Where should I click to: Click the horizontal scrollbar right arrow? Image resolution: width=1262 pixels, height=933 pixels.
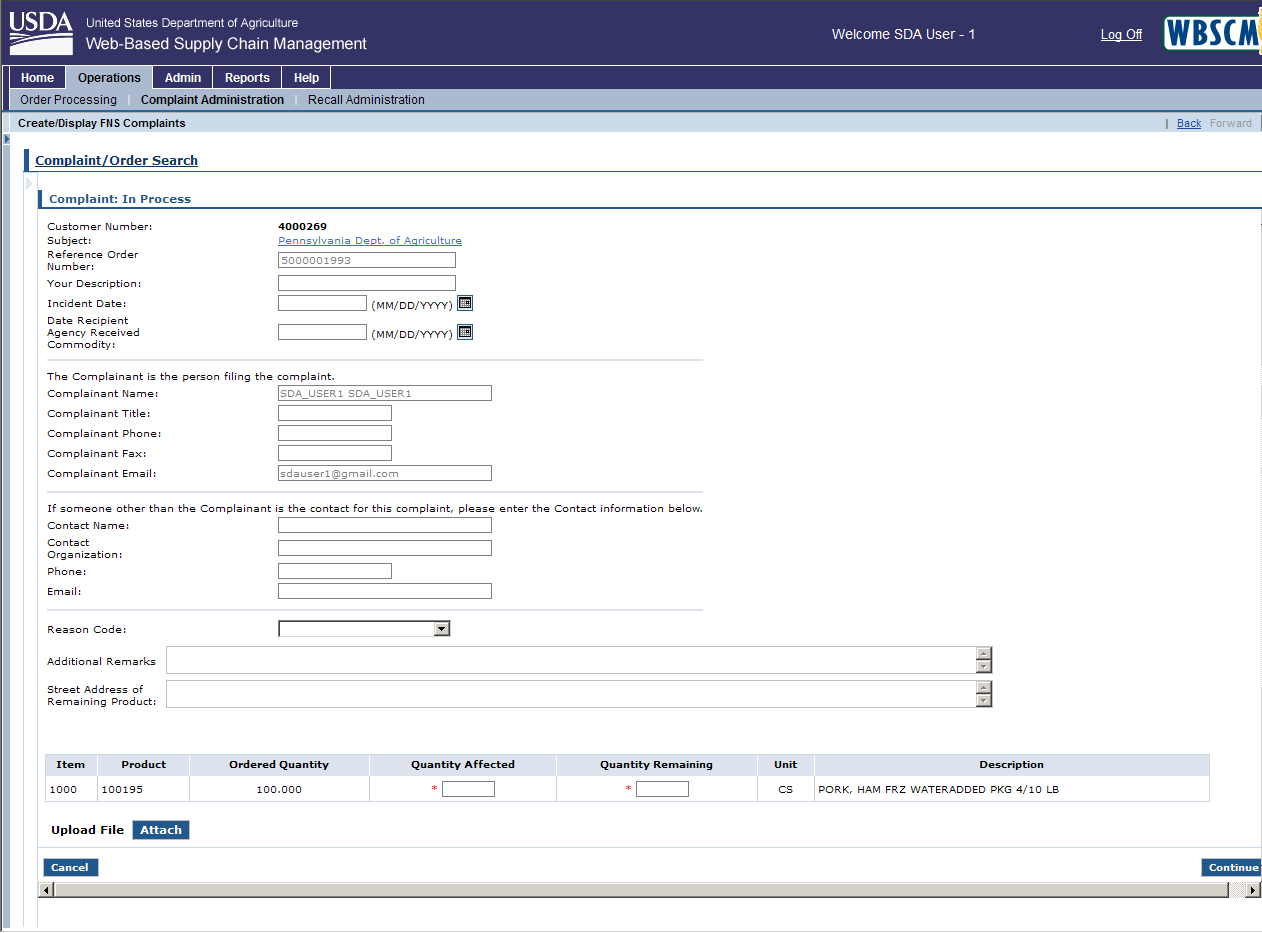(x=1253, y=890)
